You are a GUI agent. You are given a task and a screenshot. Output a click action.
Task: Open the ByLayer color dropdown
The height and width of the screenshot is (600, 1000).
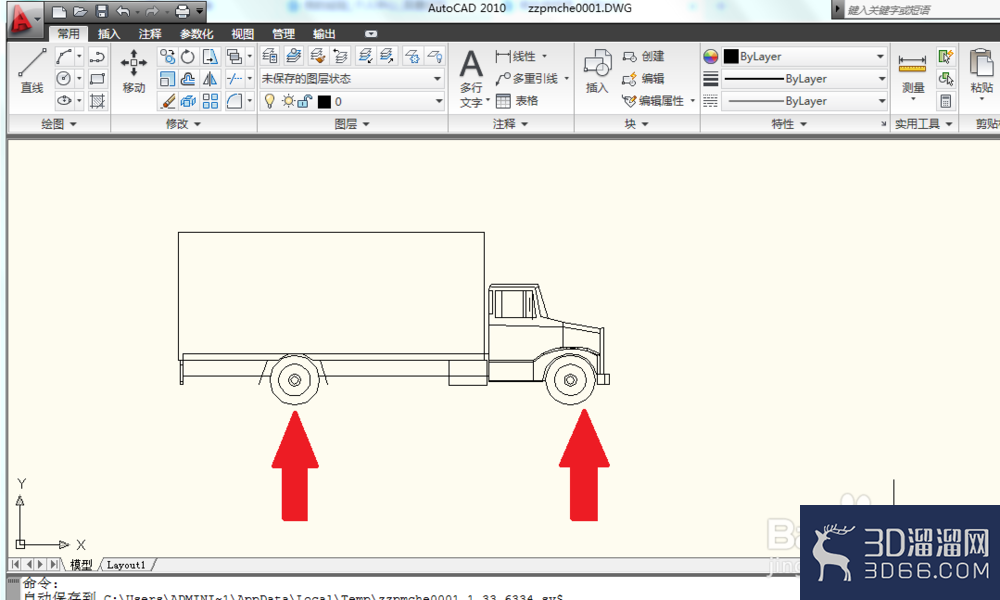[x=804, y=57]
